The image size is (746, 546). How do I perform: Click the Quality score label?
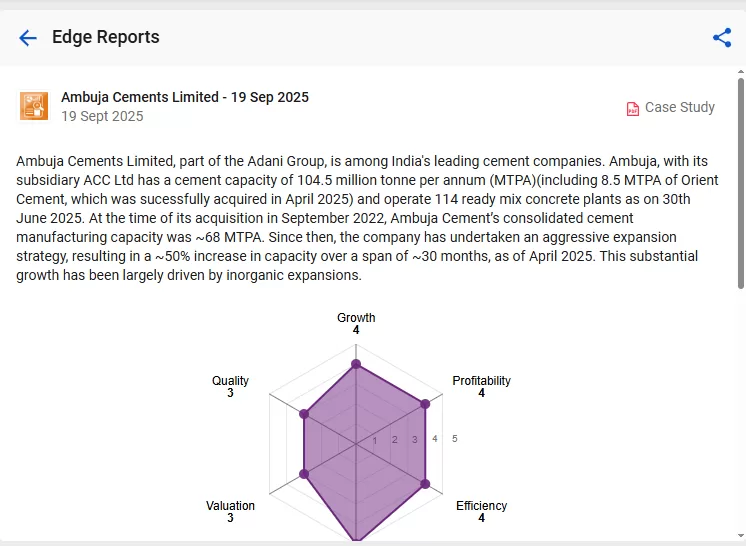(x=230, y=386)
